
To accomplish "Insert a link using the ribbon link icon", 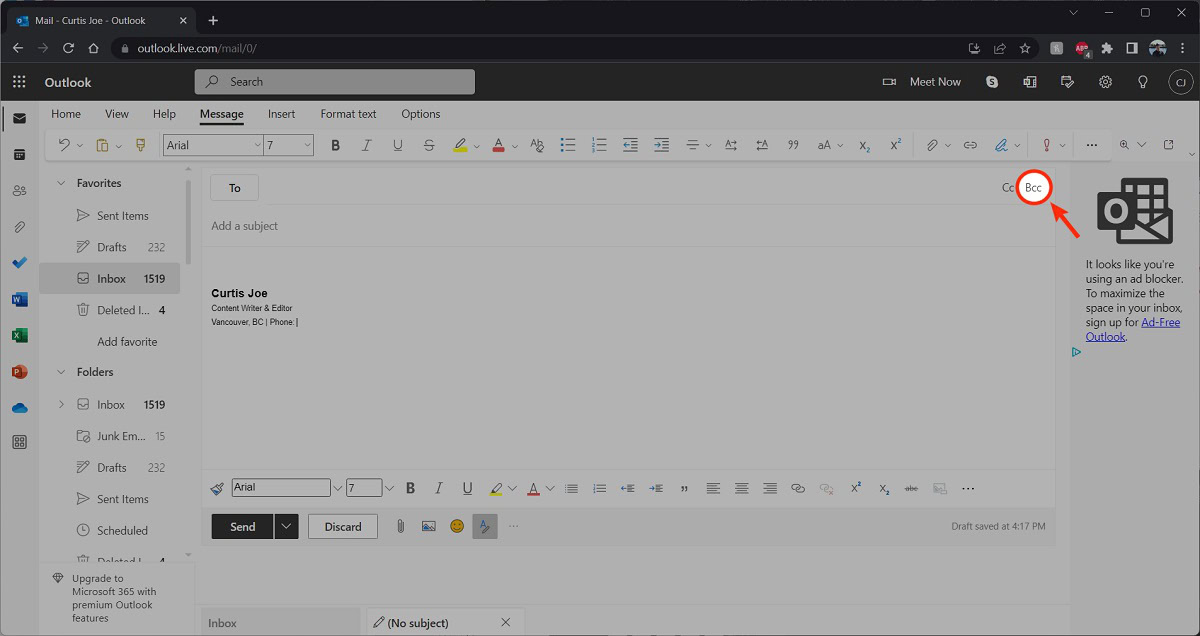I will (x=969, y=145).
